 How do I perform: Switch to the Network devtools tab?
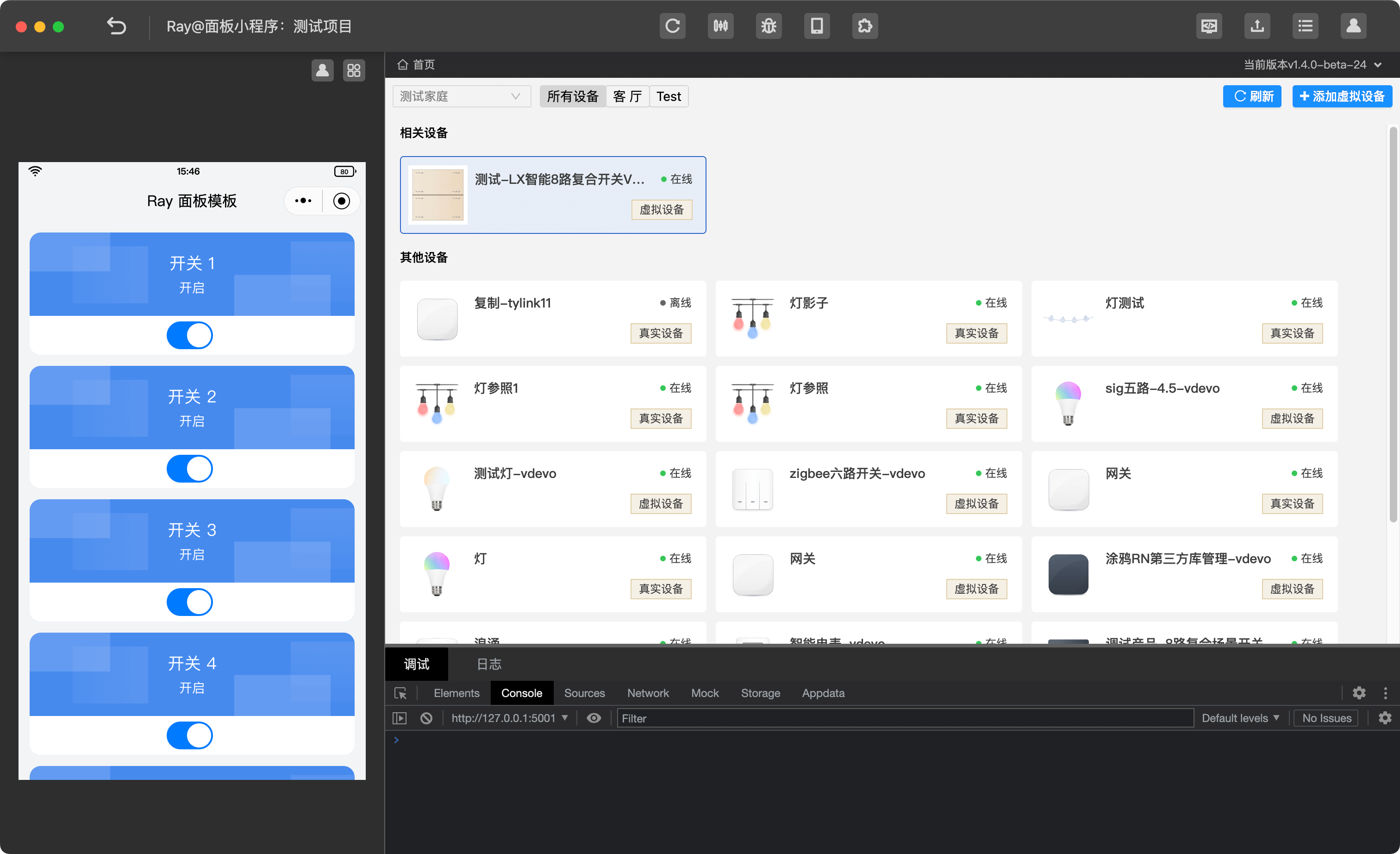pos(648,693)
